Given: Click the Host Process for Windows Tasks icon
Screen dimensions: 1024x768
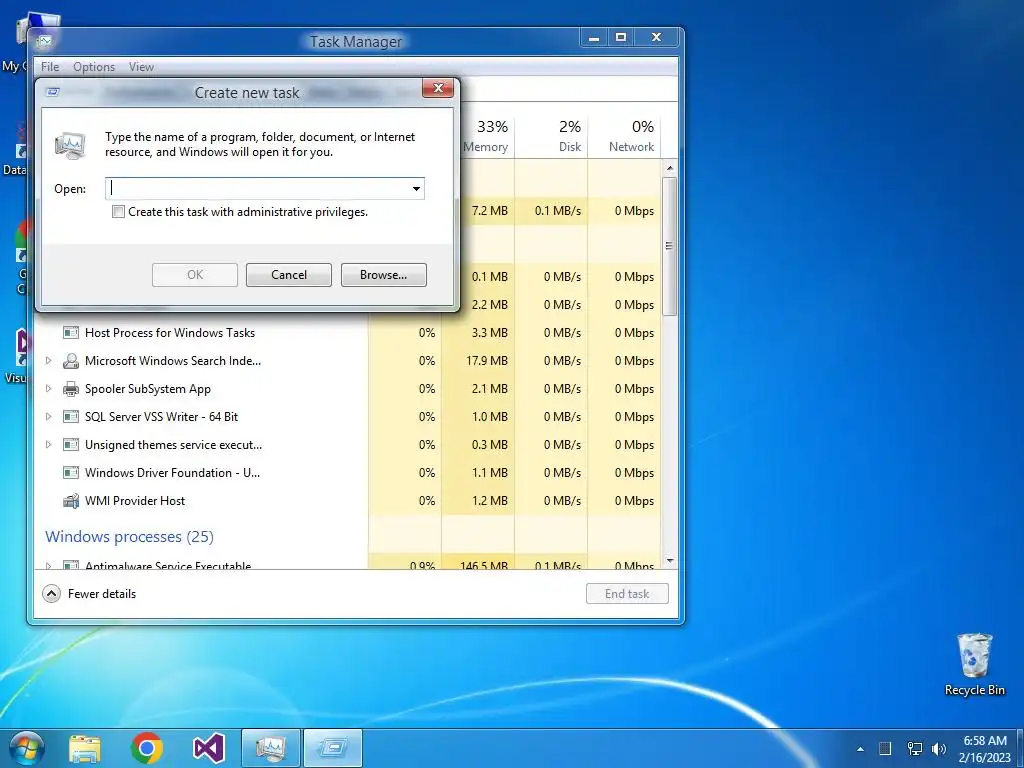Looking at the screenshot, I should coord(71,332).
